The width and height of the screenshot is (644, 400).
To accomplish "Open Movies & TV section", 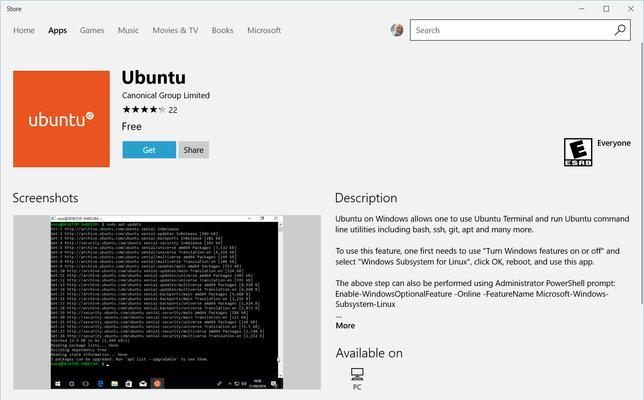I will (175, 30).
